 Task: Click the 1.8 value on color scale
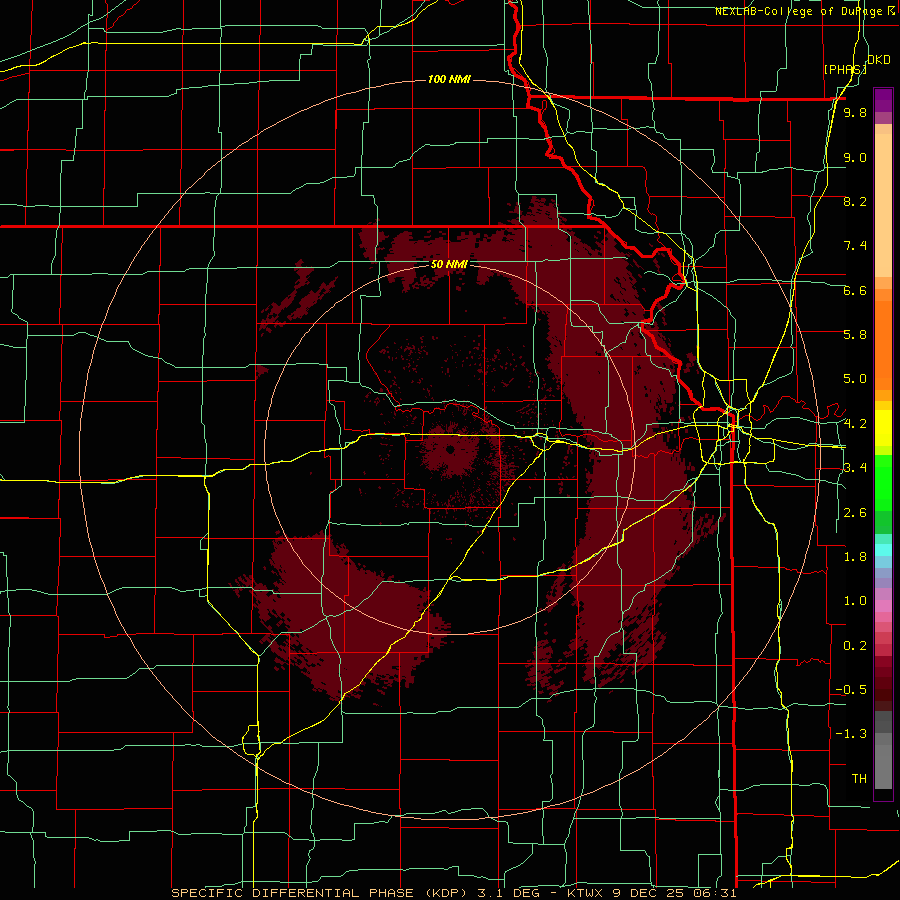(x=855, y=557)
